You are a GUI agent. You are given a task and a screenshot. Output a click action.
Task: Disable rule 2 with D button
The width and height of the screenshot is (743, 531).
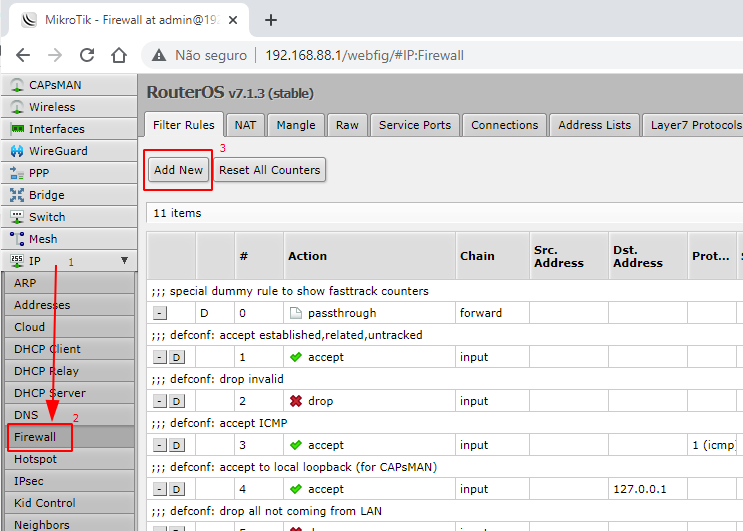[x=177, y=401]
